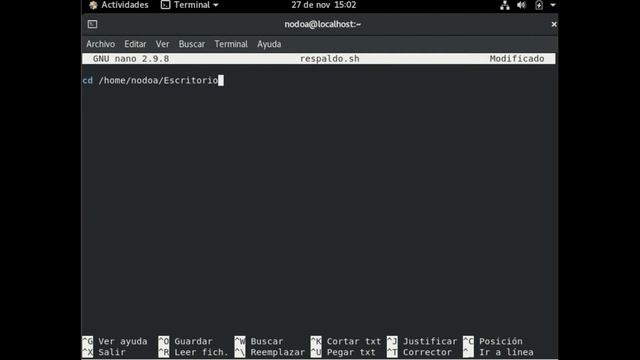Click the battery power icon
Screen dimensions: 640x360
pos(539,5)
